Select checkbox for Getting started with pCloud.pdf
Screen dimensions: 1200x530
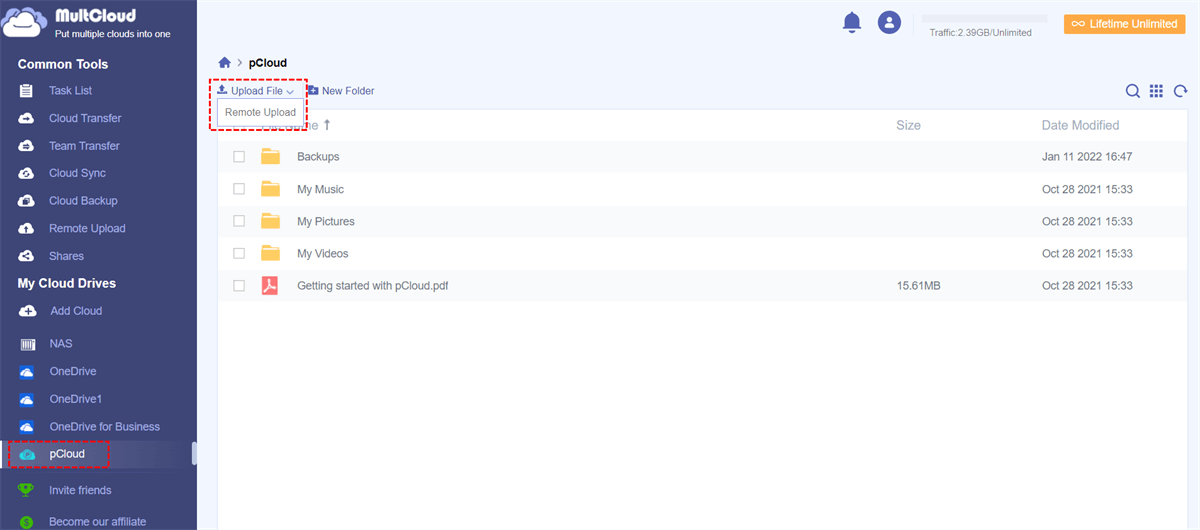tap(239, 285)
